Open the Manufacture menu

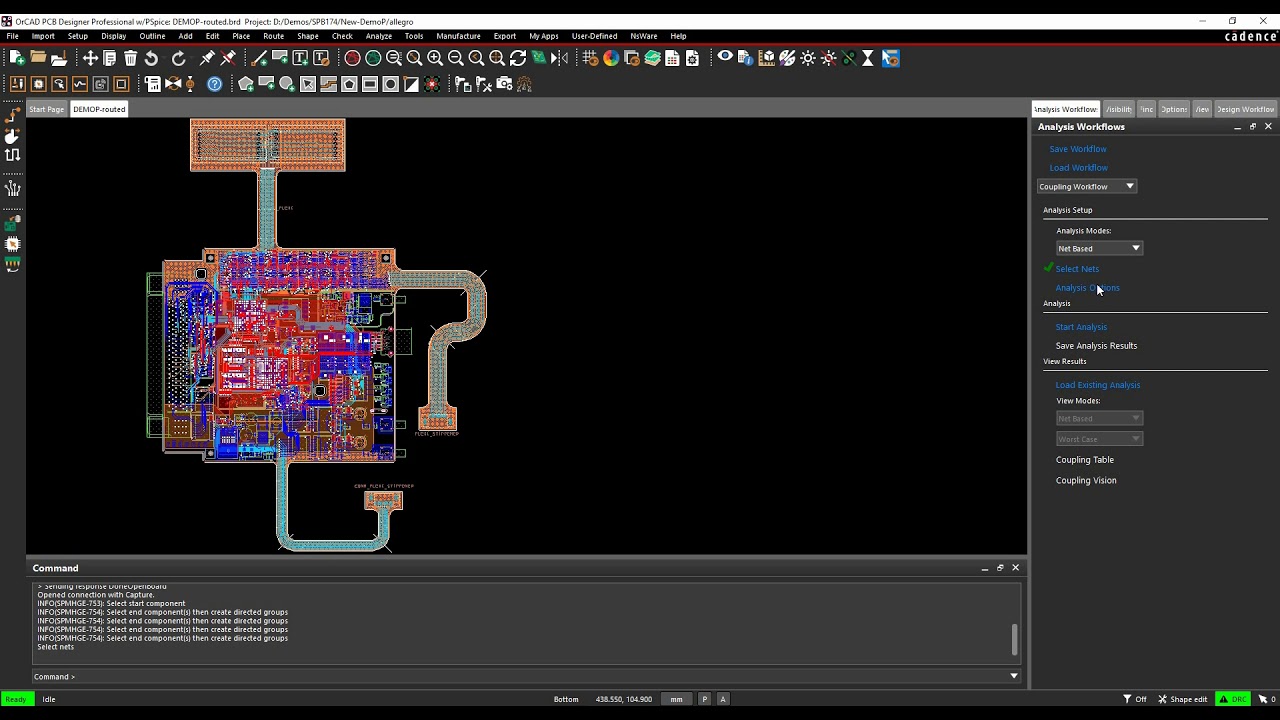(458, 36)
